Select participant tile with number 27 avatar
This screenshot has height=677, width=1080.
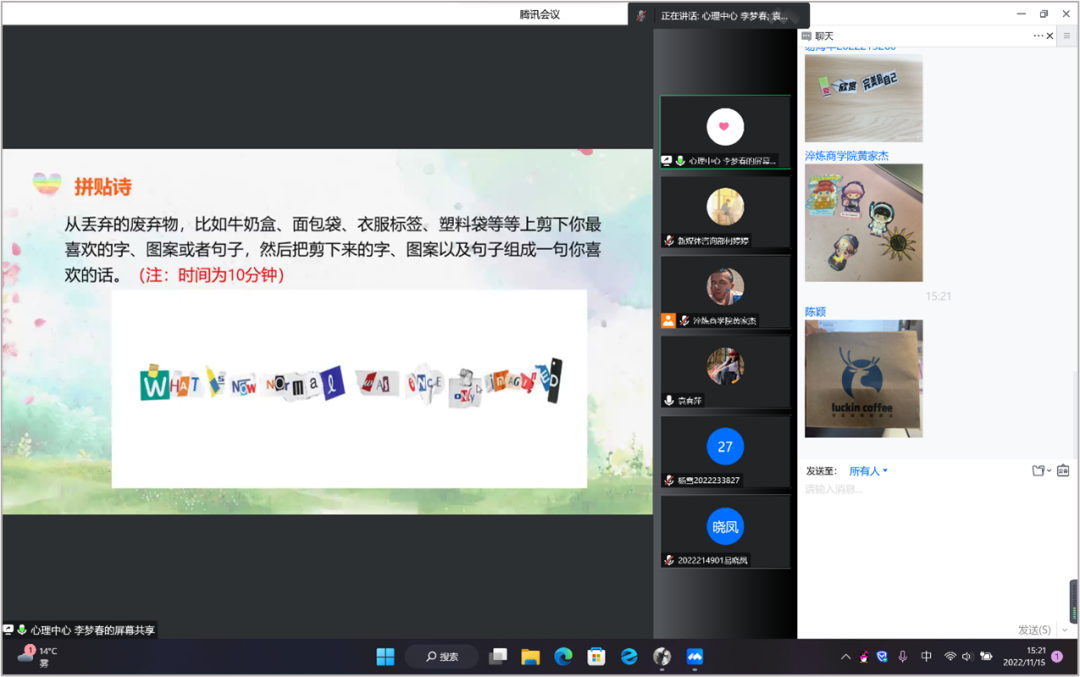pyautogui.click(x=725, y=451)
